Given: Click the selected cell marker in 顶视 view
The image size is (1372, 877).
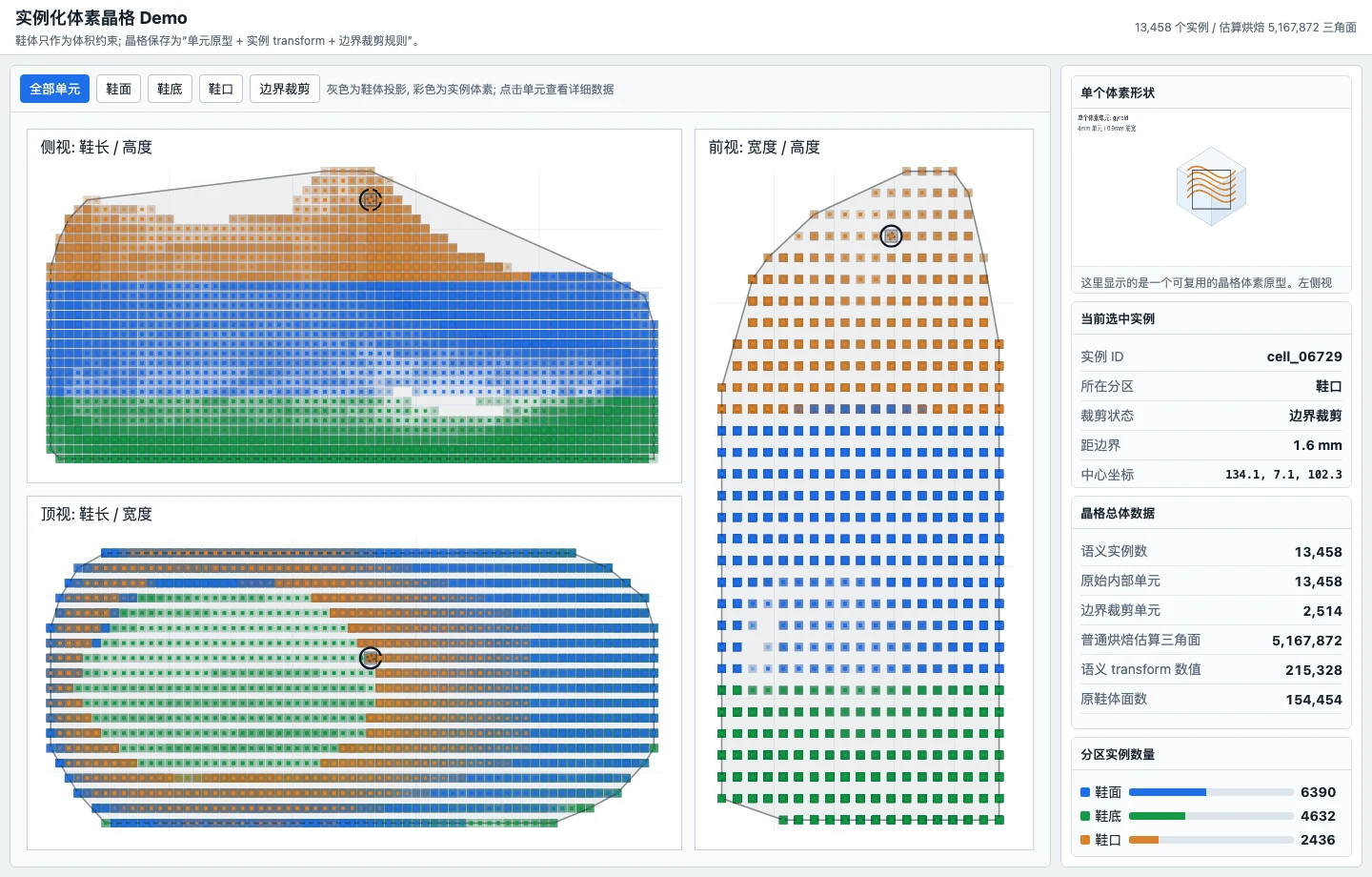Looking at the screenshot, I should click(371, 658).
